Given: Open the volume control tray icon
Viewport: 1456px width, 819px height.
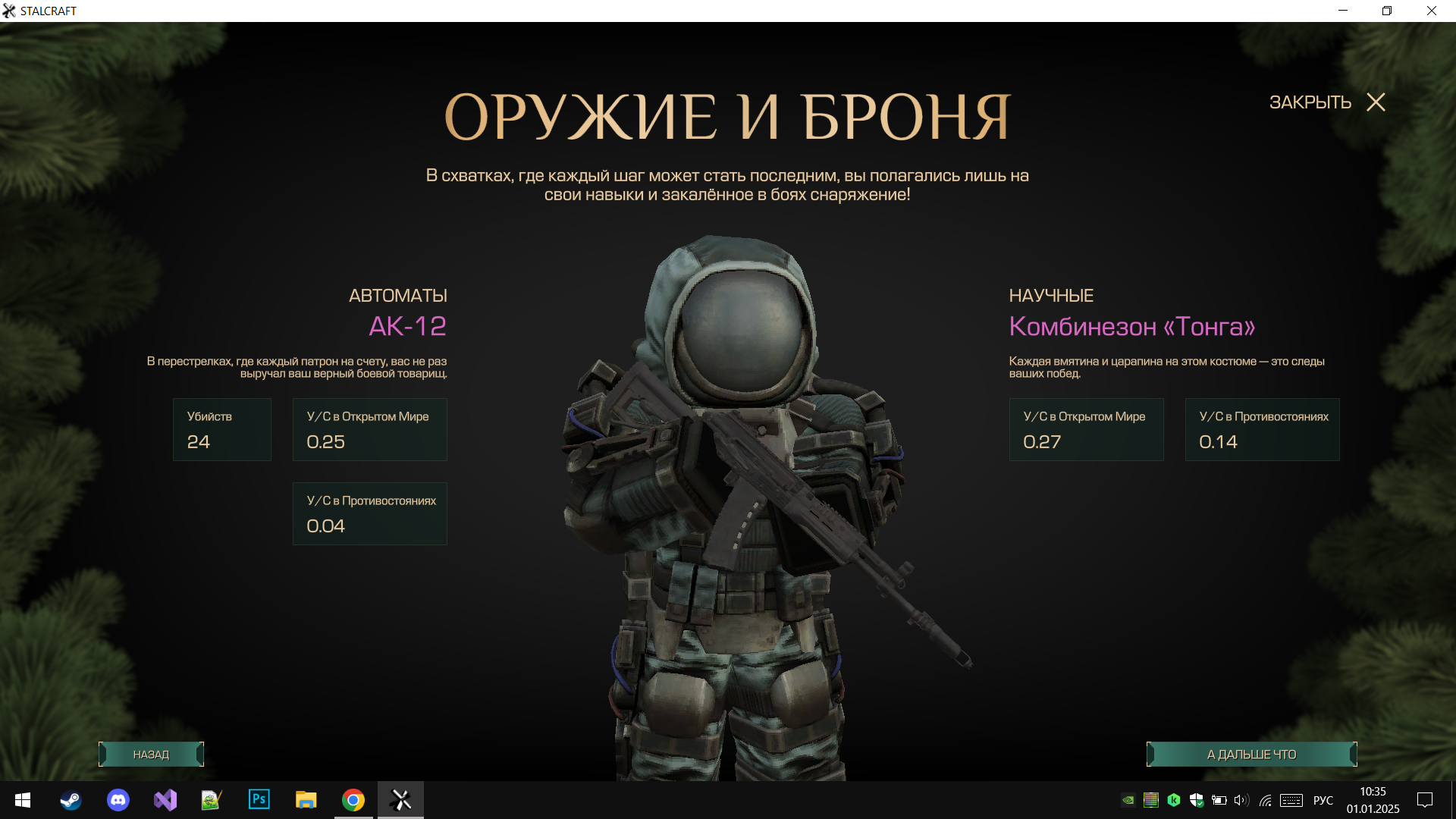Looking at the screenshot, I should 1241,800.
